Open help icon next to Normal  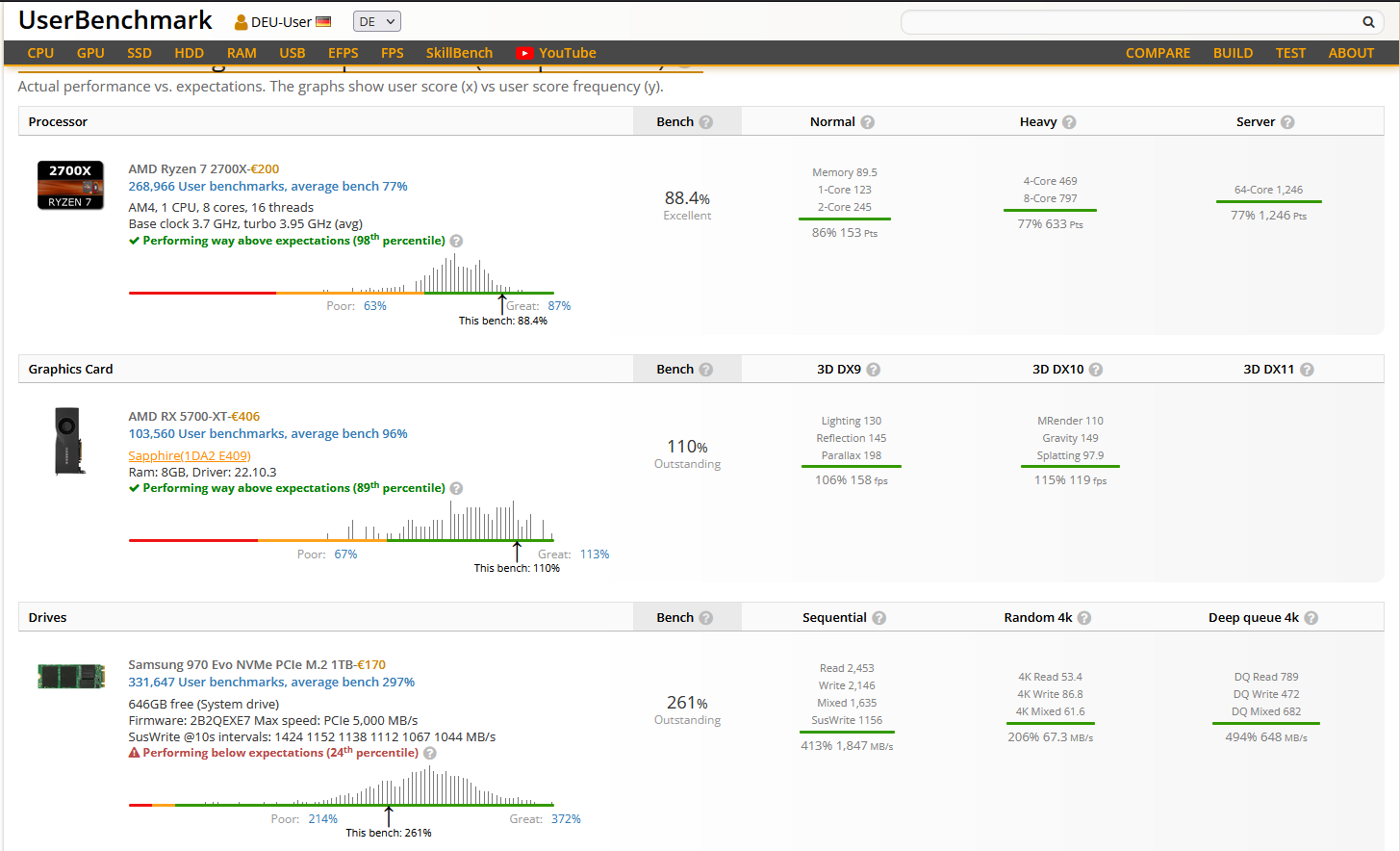click(x=868, y=122)
